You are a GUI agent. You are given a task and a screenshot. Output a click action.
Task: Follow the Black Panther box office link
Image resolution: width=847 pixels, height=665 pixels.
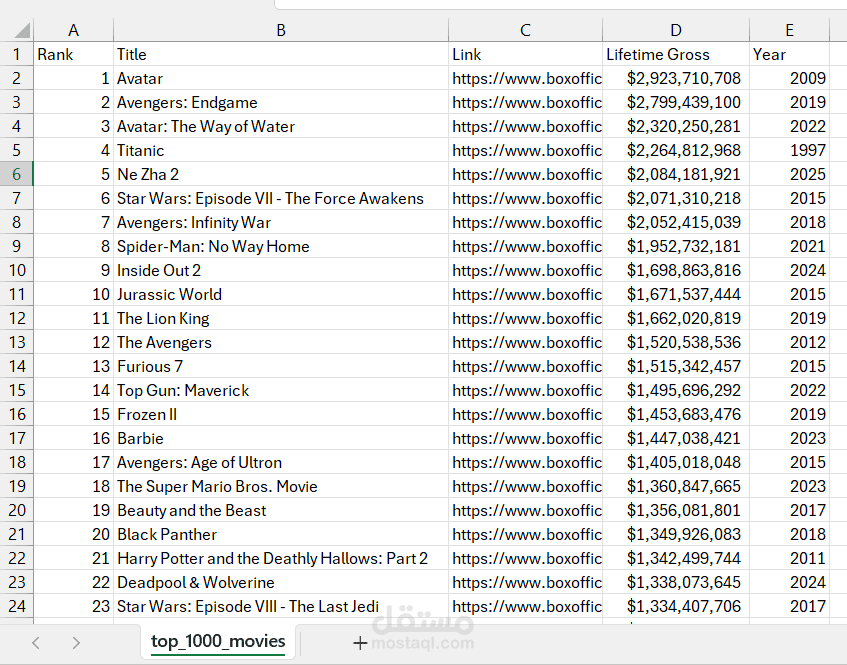(526, 534)
